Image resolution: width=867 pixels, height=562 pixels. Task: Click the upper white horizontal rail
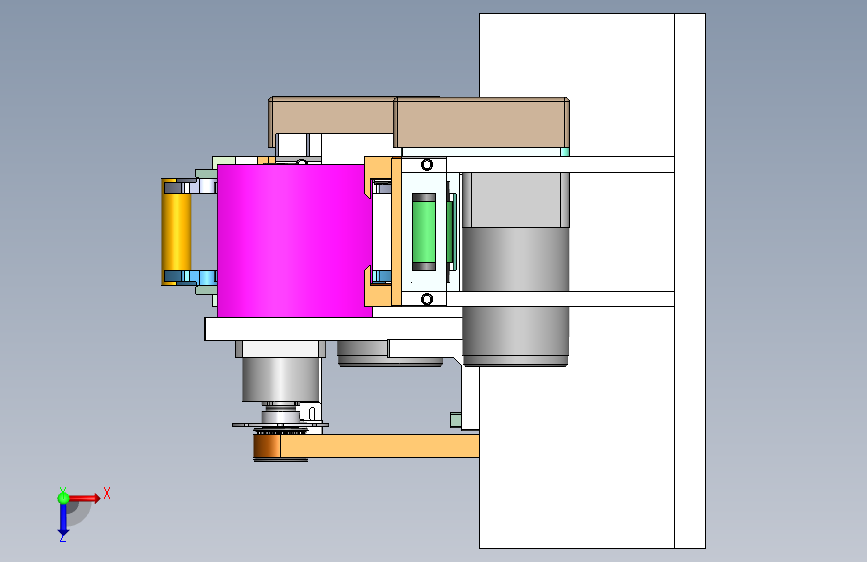[560, 164]
